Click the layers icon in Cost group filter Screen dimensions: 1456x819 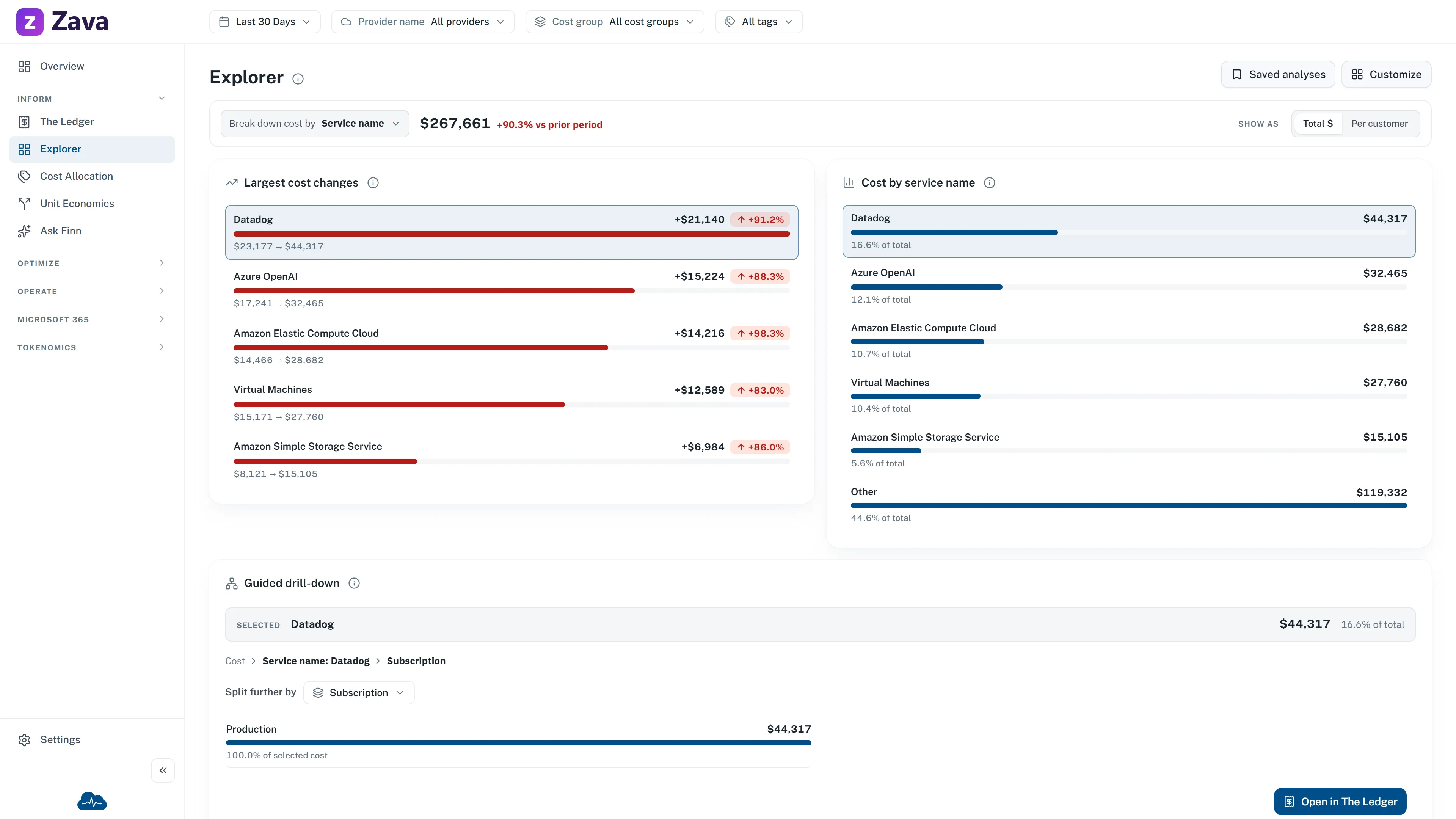coord(540,22)
